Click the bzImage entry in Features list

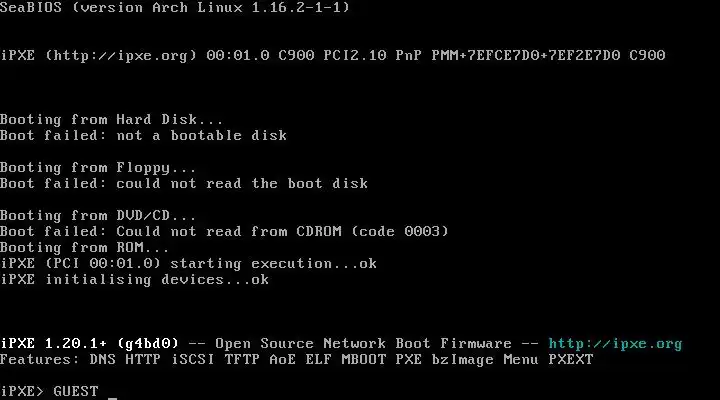click(x=463, y=360)
